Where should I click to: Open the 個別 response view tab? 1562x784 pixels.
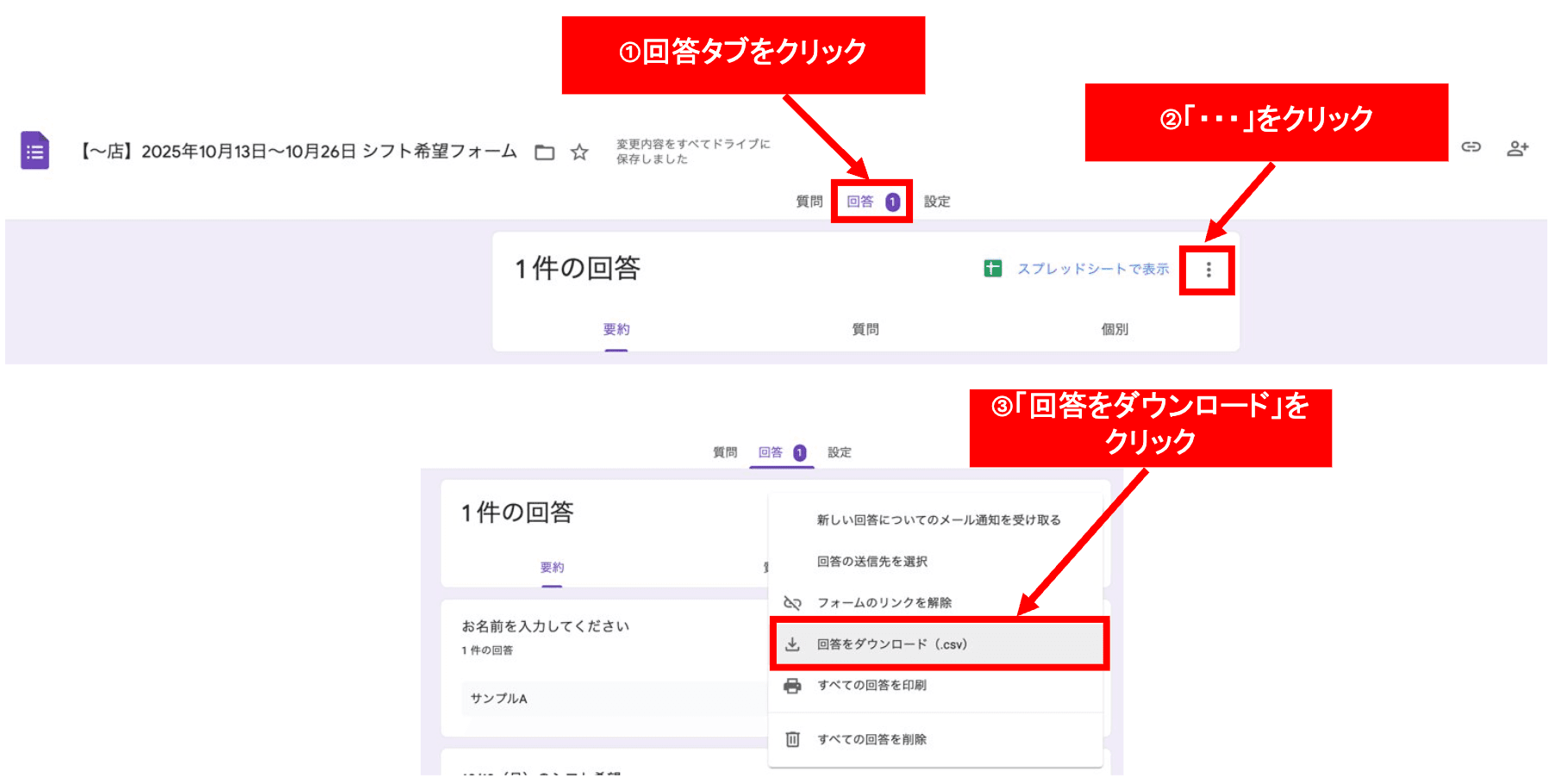pyautogui.click(x=1115, y=328)
